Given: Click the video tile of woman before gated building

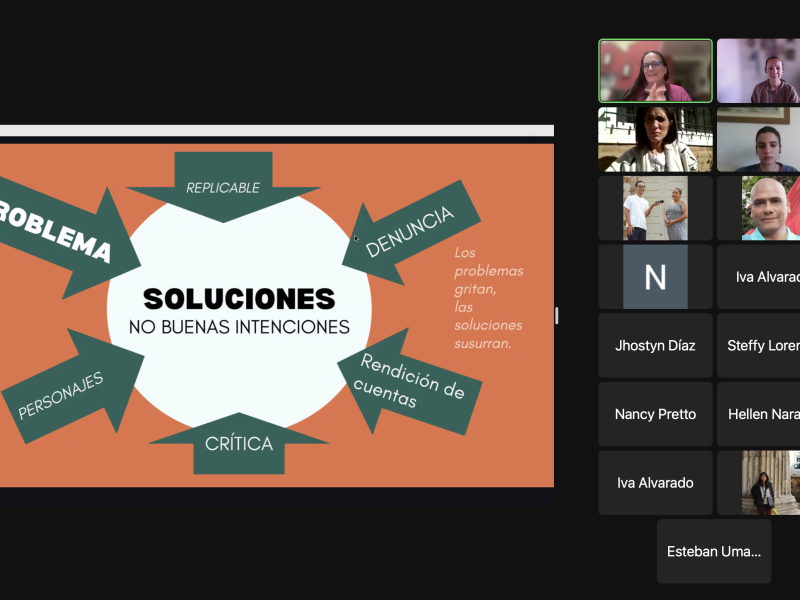Looking at the screenshot, I should coord(655,139).
